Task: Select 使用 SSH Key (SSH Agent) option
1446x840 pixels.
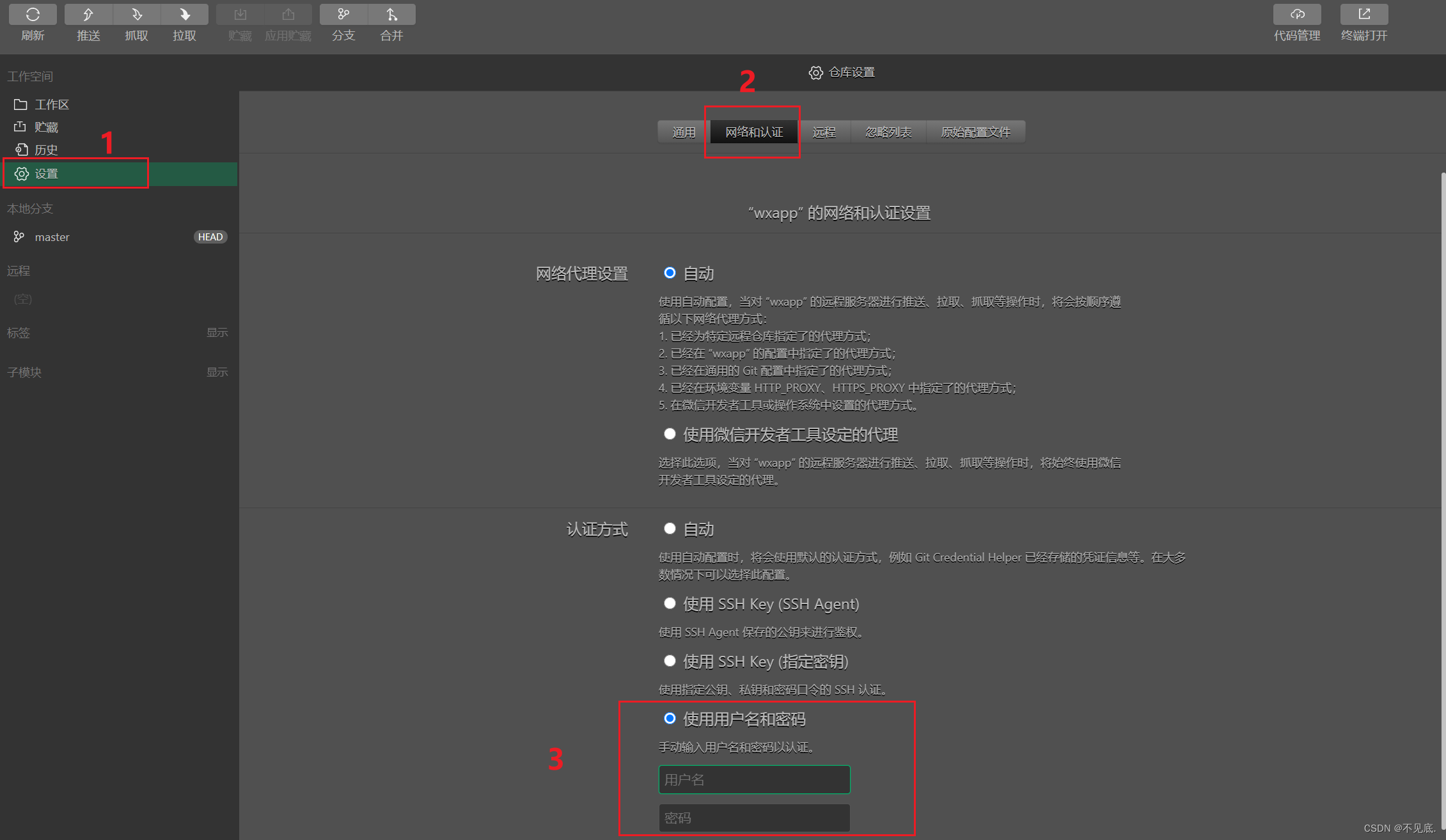Action: coord(670,603)
